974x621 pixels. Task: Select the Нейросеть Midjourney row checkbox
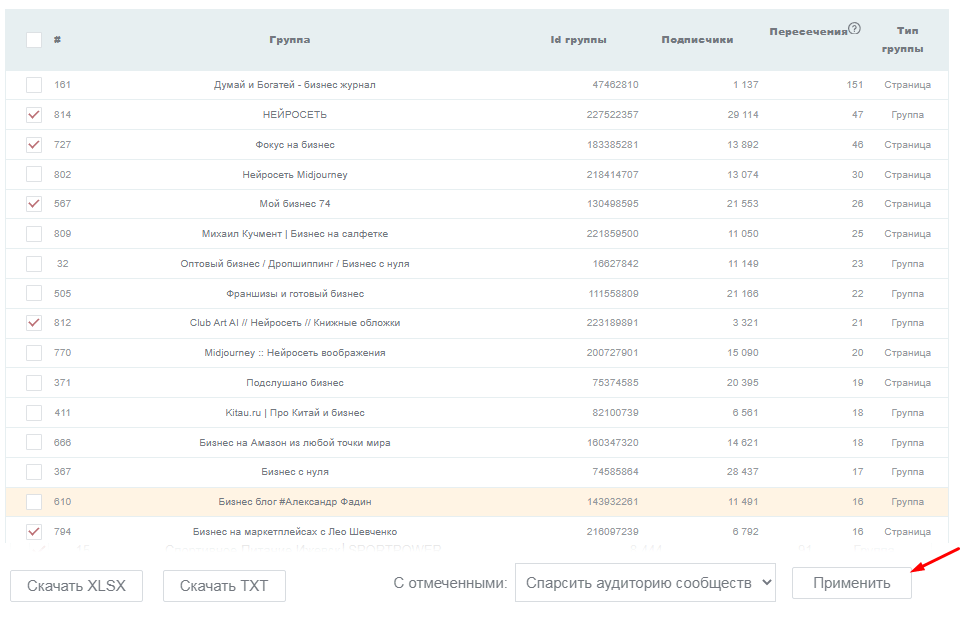click(34, 175)
